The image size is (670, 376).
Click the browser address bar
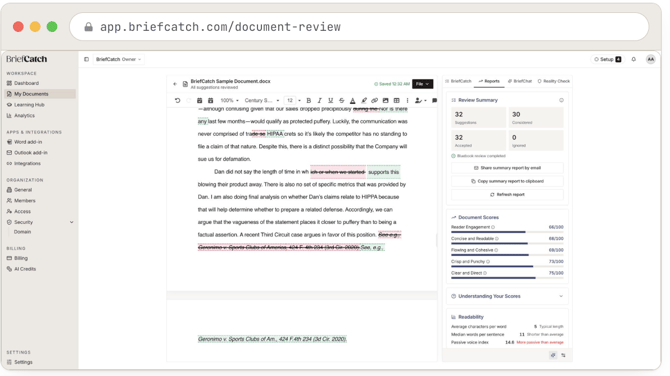pyautogui.click(x=359, y=27)
